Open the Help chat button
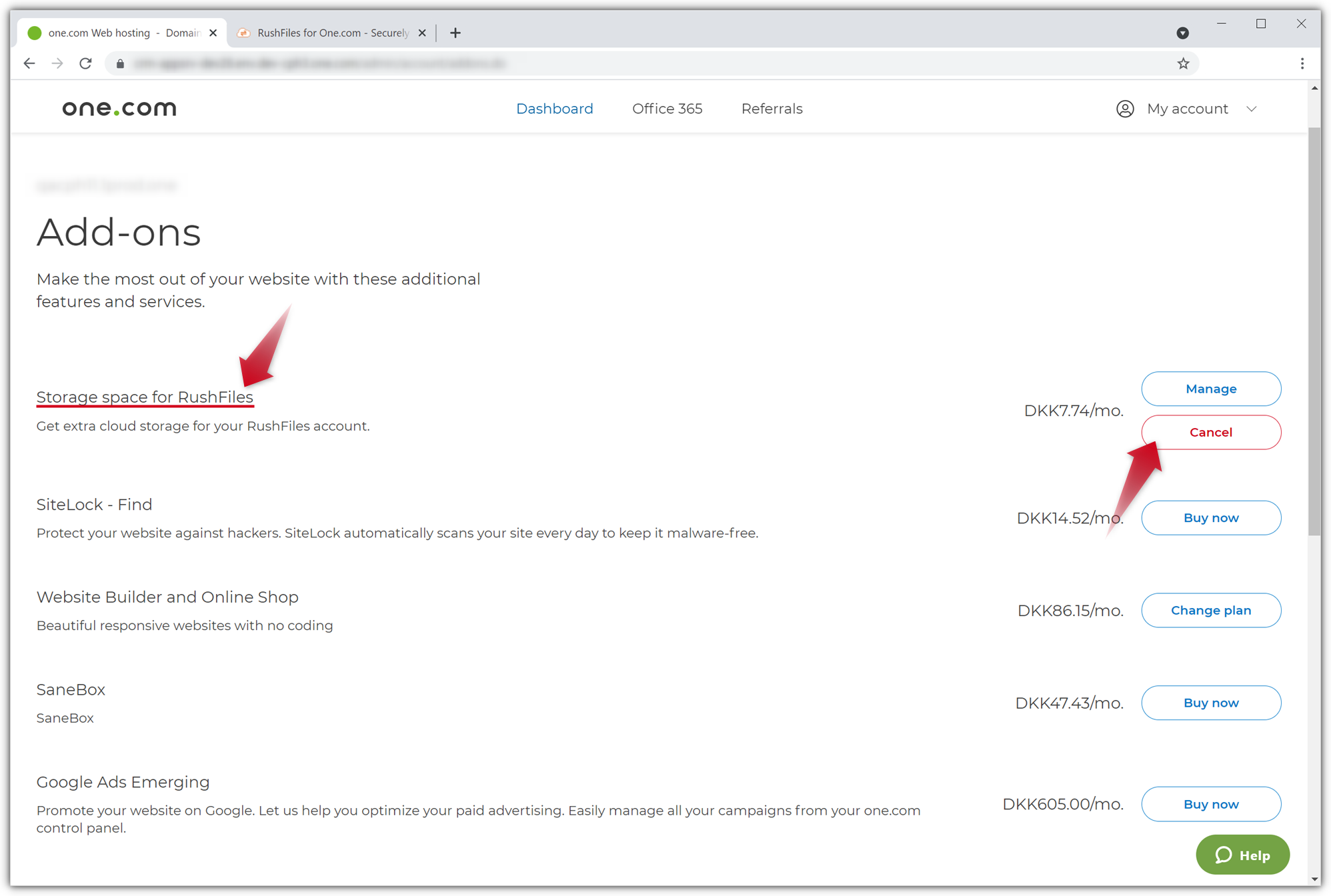Image resolution: width=1331 pixels, height=896 pixels. pyautogui.click(x=1242, y=855)
